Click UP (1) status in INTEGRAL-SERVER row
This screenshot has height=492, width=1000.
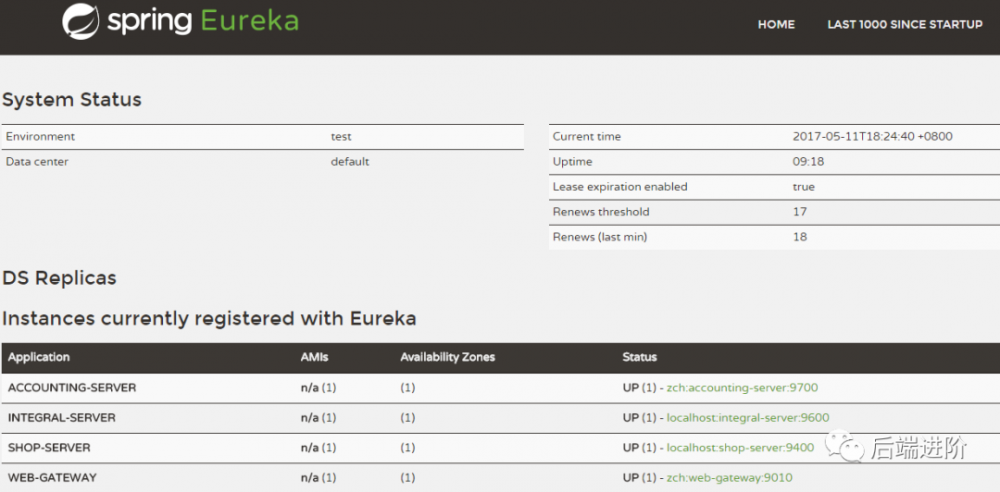639,418
